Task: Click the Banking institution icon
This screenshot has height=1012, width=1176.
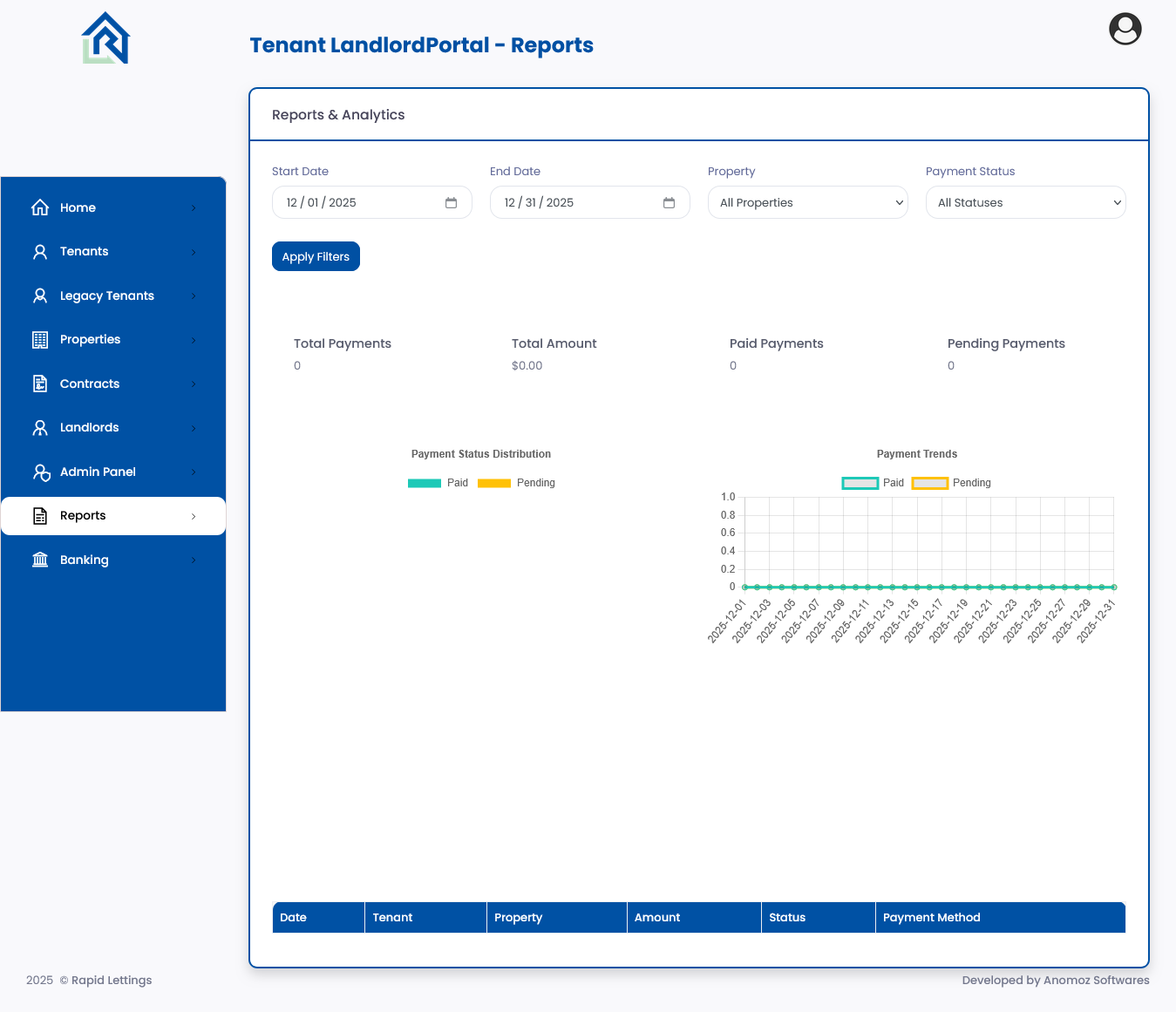Action: coord(40,560)
